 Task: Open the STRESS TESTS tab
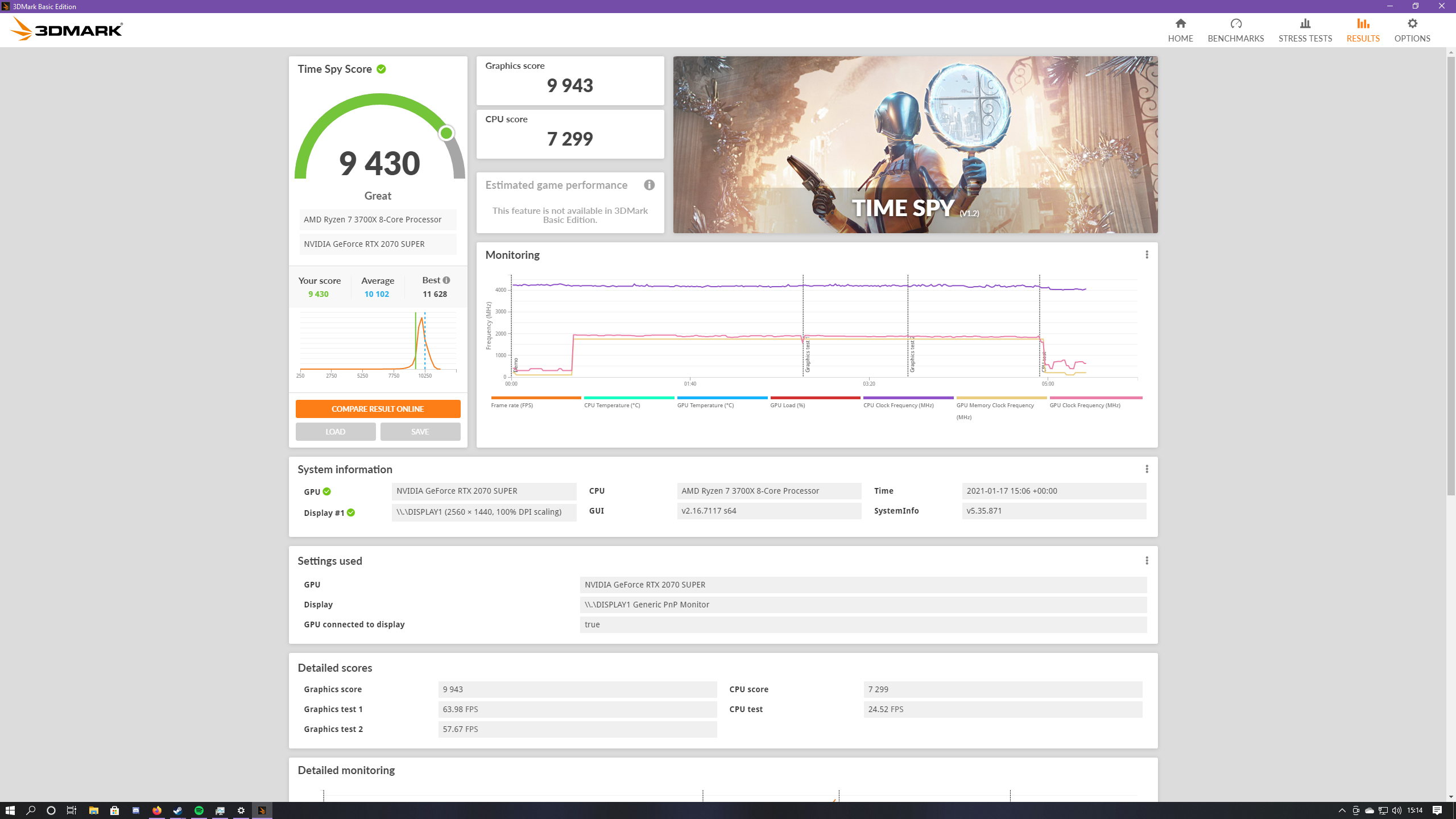pos(1305,30)
